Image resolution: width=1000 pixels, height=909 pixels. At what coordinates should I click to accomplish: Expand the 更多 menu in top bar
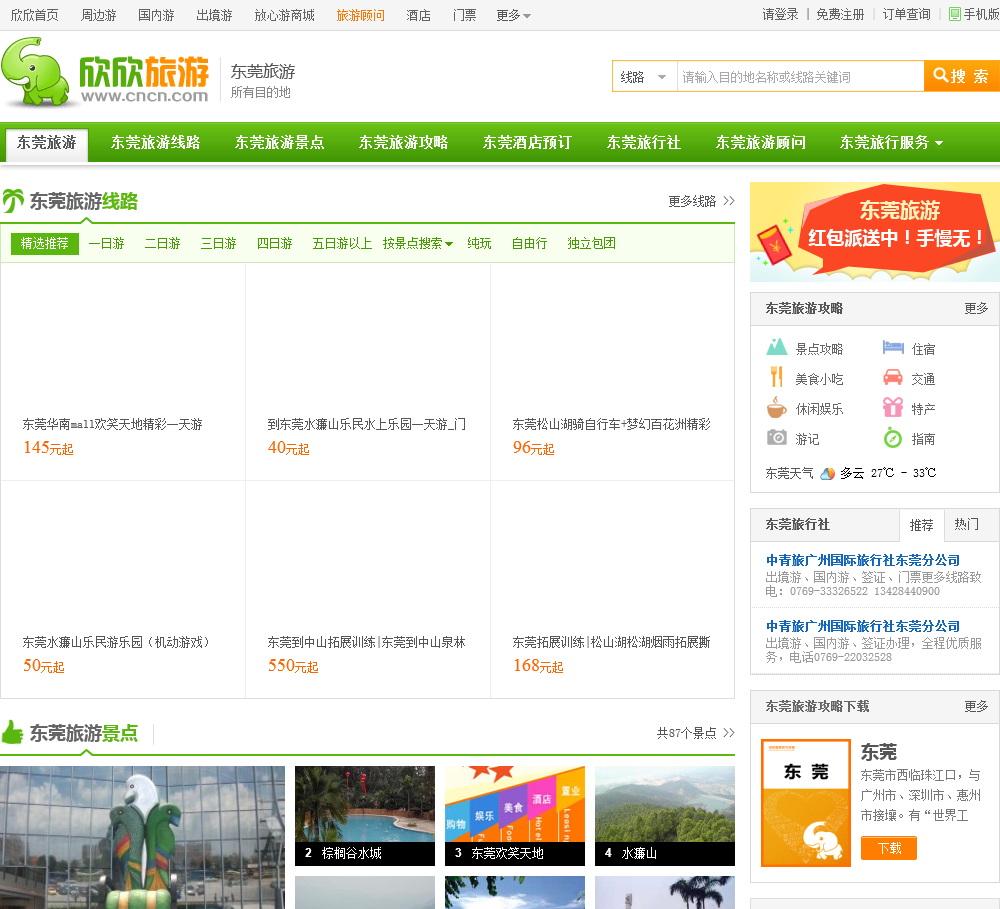[513, 15]
